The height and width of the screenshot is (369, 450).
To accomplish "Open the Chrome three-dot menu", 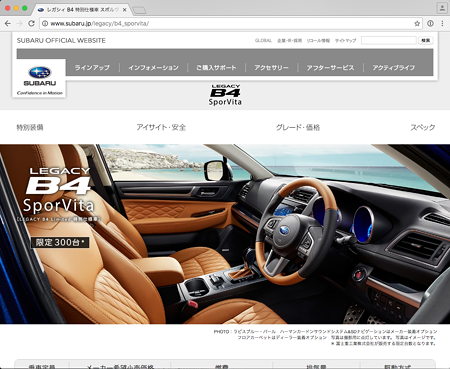I will pyautogui.click(x=442, y=24).
